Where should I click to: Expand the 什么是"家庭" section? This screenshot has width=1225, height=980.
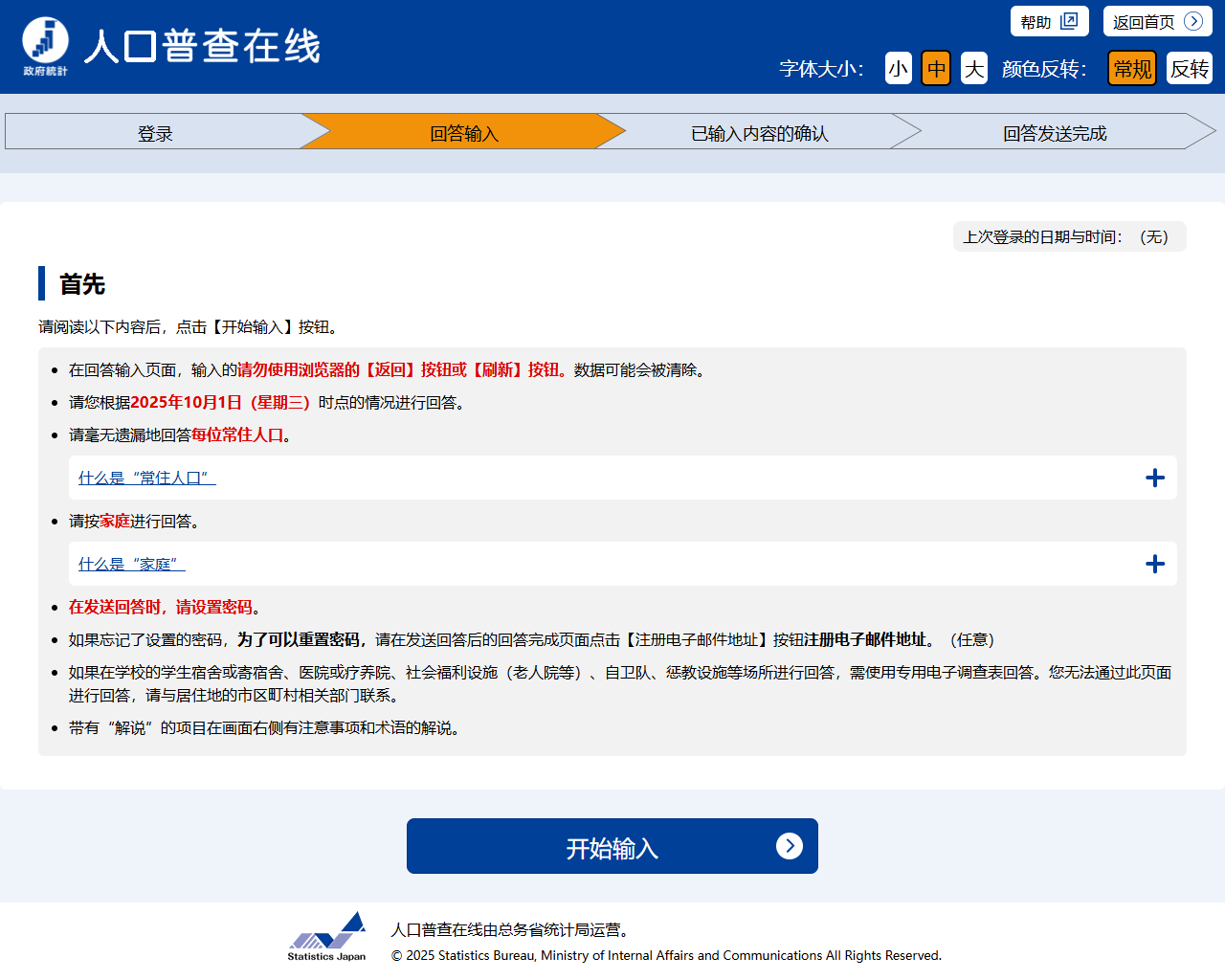click(132, 564)
